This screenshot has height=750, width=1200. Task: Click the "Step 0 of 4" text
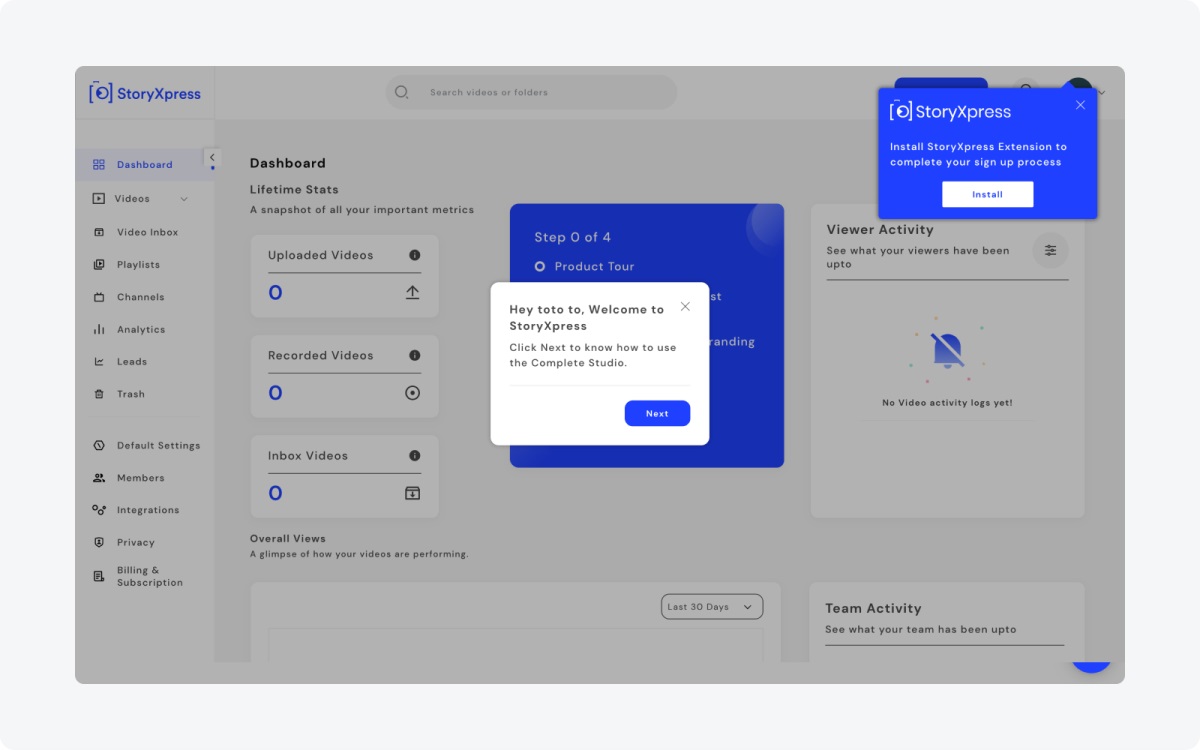[572, 237]
